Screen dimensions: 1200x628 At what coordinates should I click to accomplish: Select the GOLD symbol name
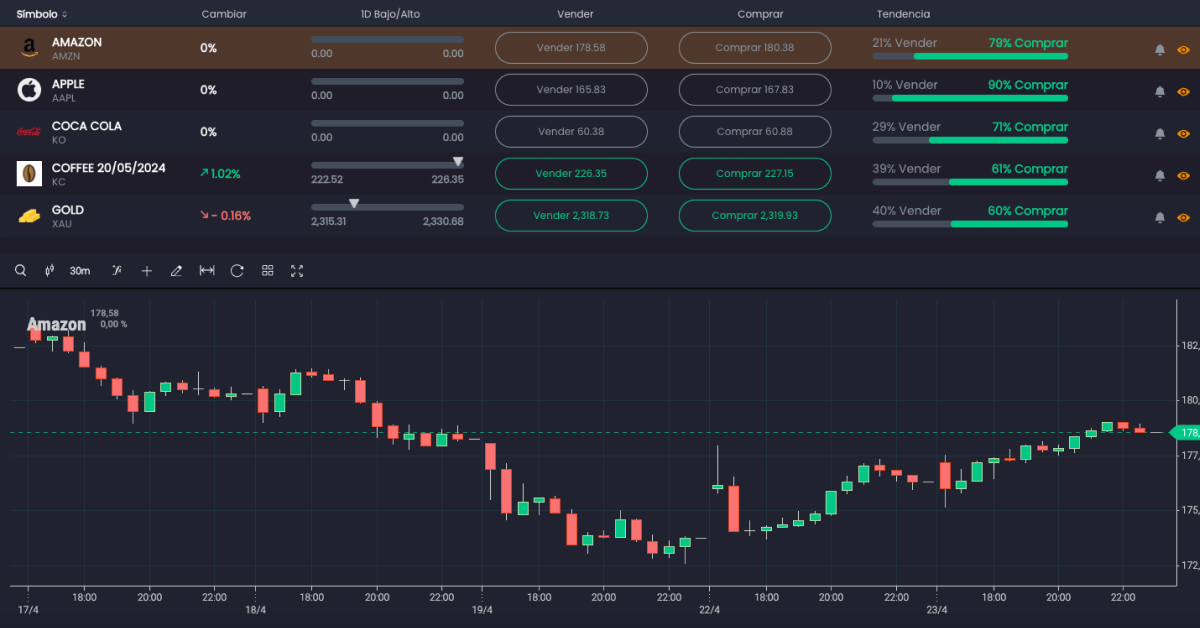(68, 210)
